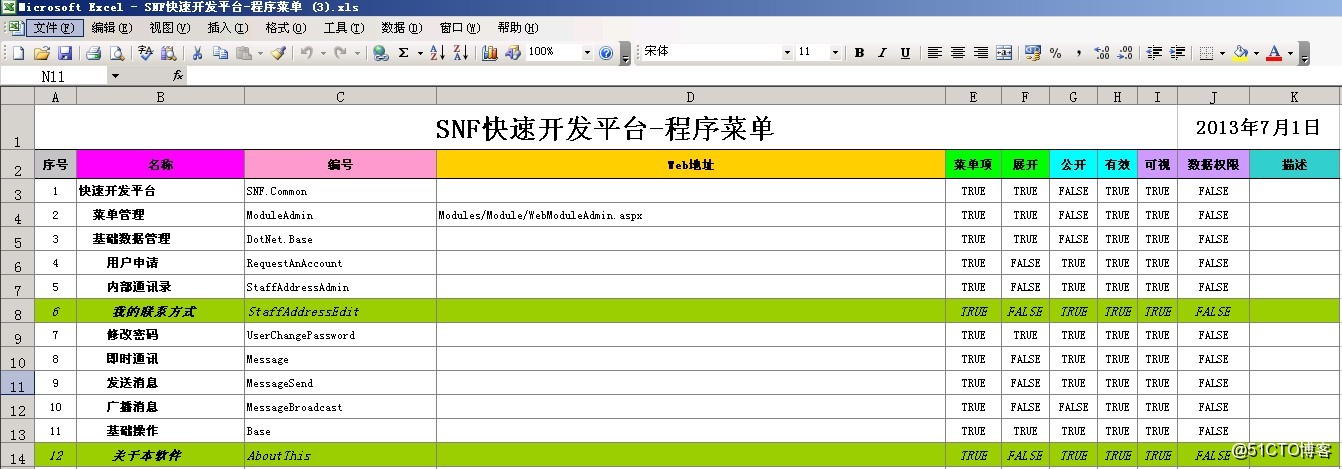
Task: Click the Open file folder icon
Action: click(x=41, y=53)
